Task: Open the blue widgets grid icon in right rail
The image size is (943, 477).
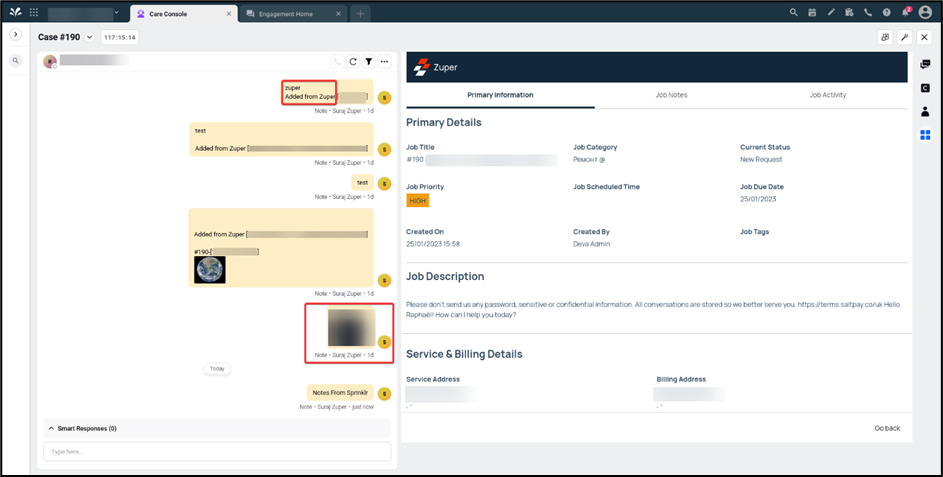Action: tap(925, 135)
